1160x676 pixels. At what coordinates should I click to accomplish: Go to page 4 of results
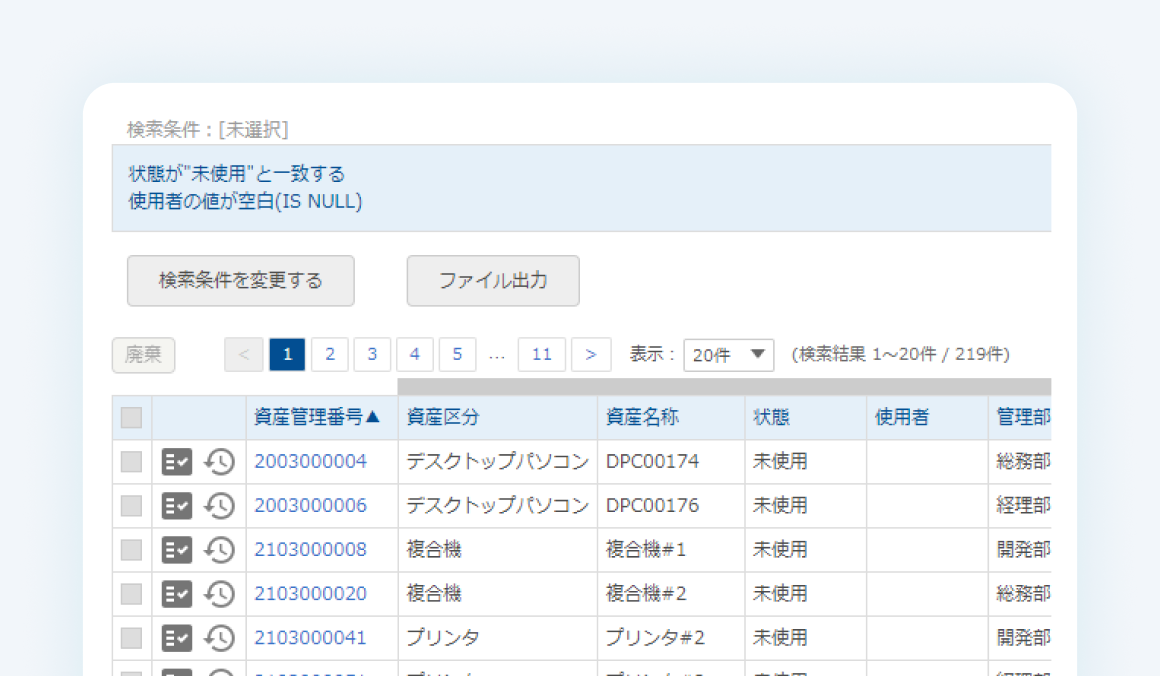point(415,354)
